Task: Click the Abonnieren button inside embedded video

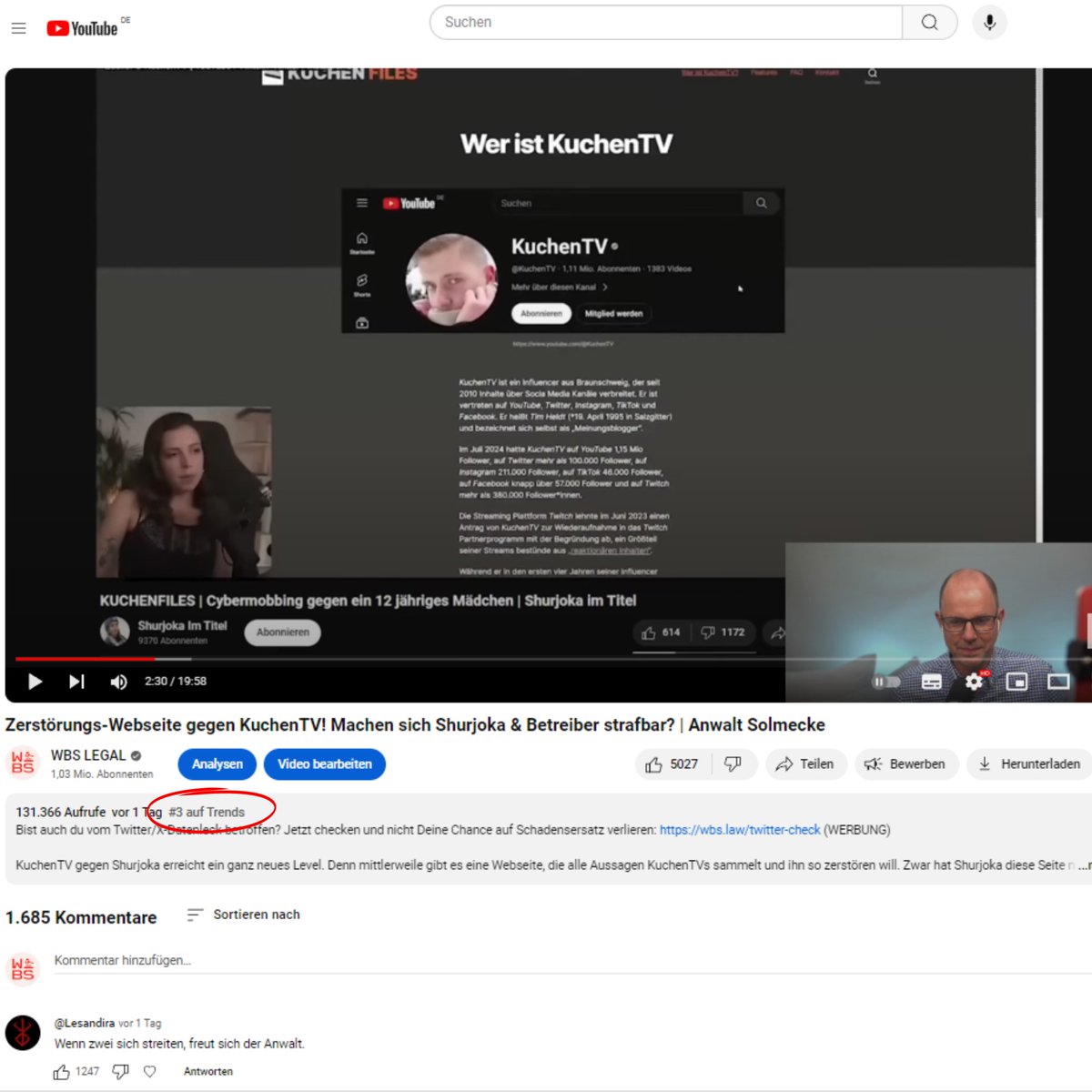Action: (x=283, y=632)
